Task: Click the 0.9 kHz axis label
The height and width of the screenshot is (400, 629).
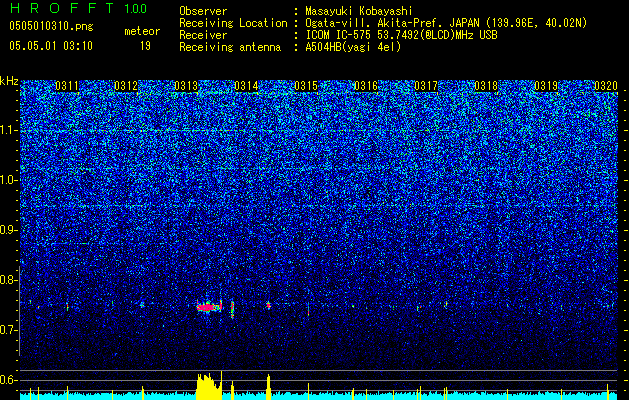Action: pyautogui.click(x=8, y=230)
